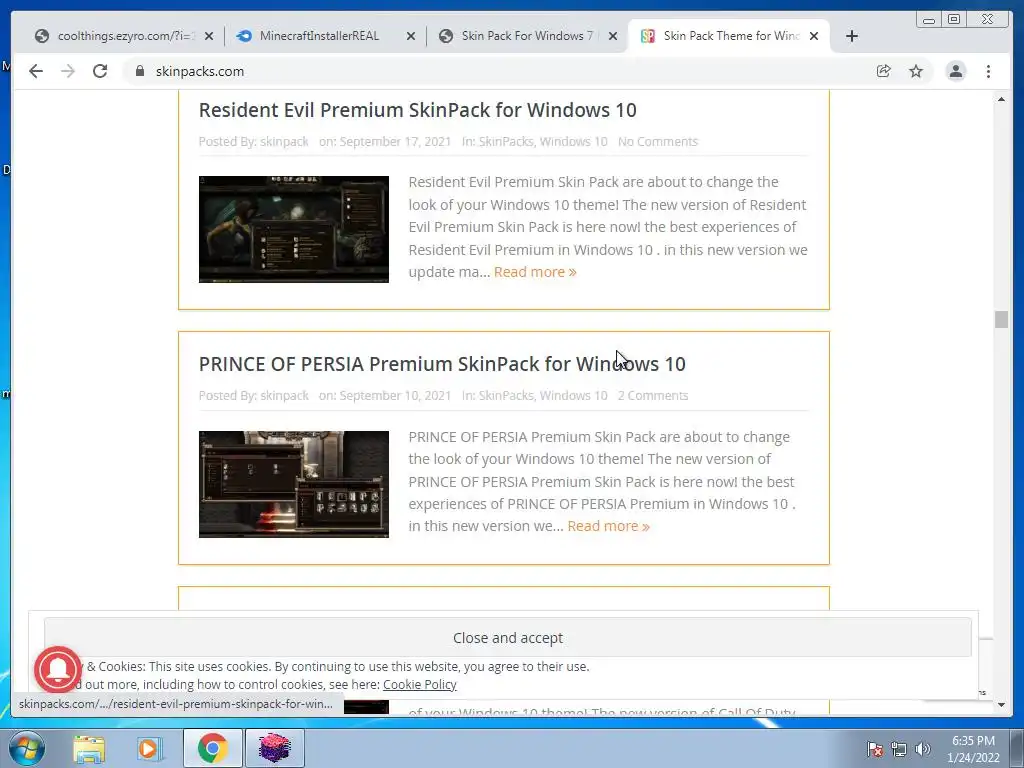Share this page using the share icon
The width and height of the screenshot is (1024, 768).
884,71
